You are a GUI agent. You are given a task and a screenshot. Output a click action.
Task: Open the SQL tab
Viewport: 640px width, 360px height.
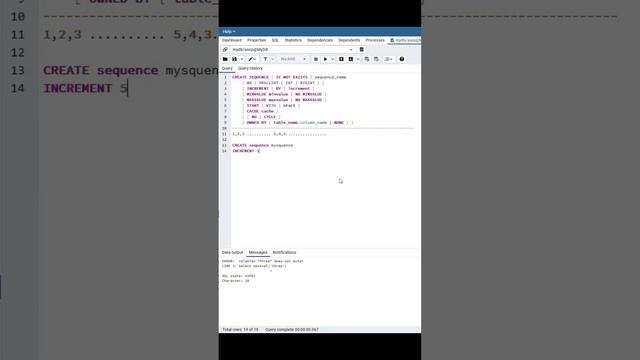point(275,40)
